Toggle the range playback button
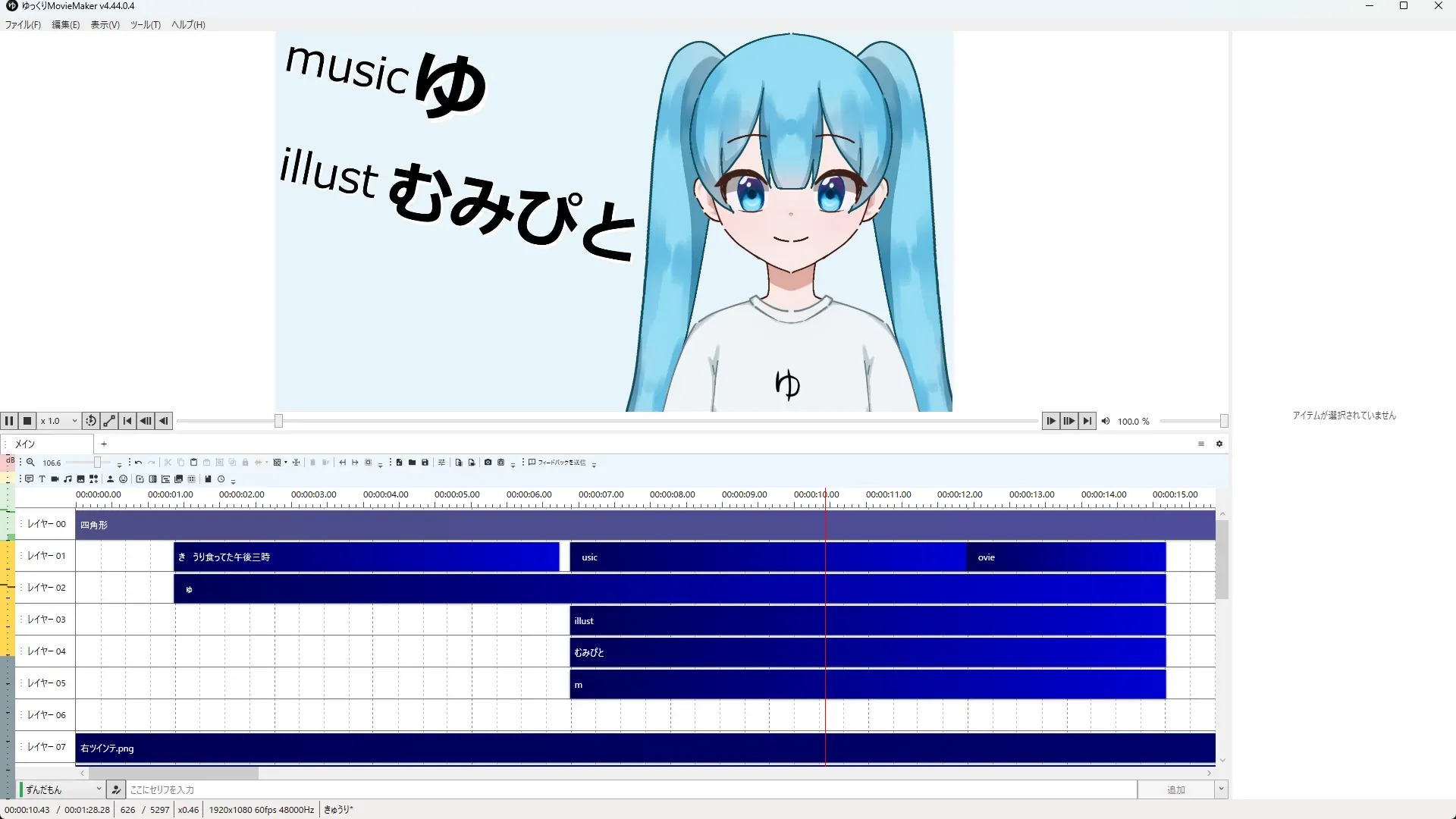This screenshot has height=819, width=1456. [x=109, y=421]
